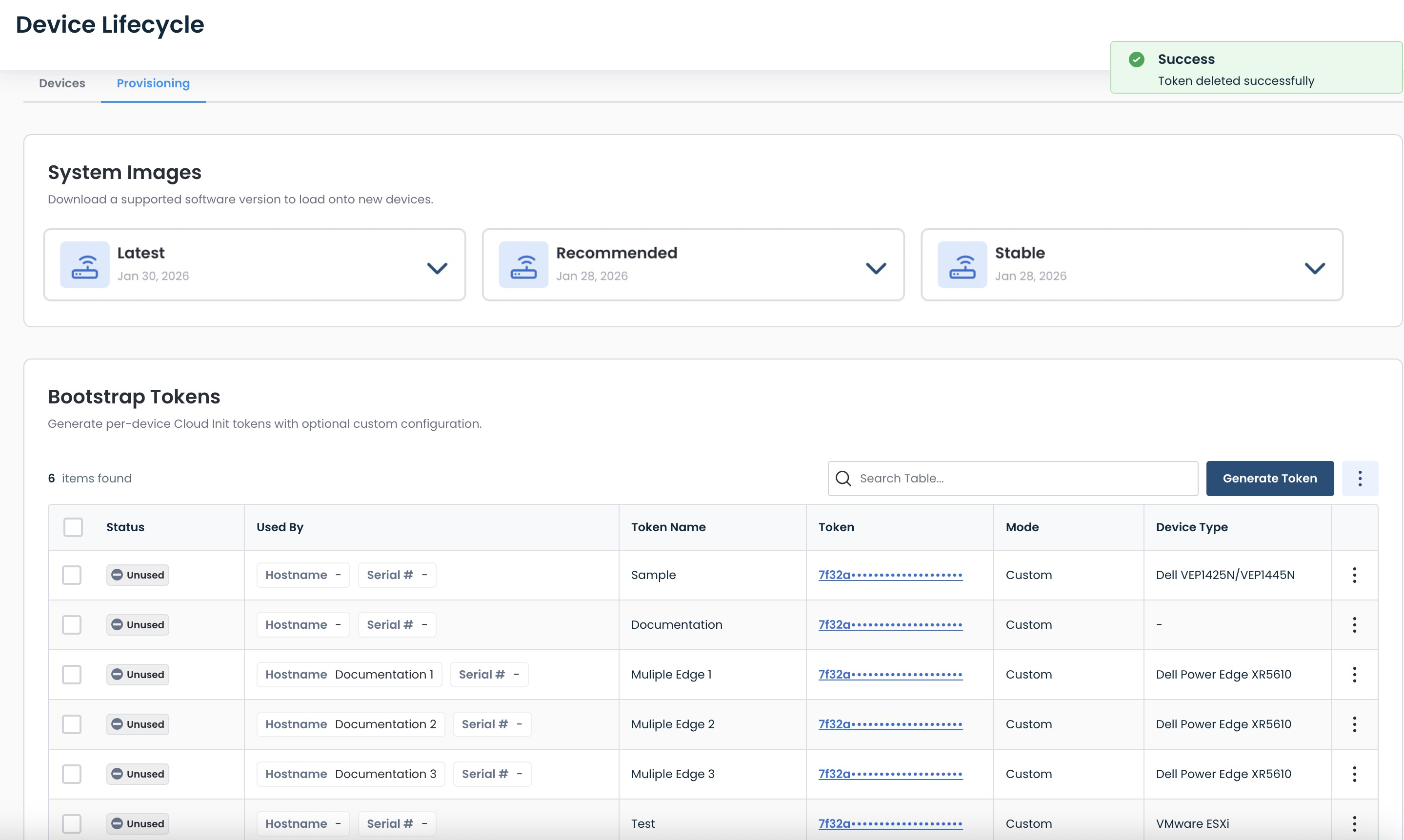This screenshot has height=840, width=1404.
Task: Focus the Search Table input field
Action: click(1012, 479)
